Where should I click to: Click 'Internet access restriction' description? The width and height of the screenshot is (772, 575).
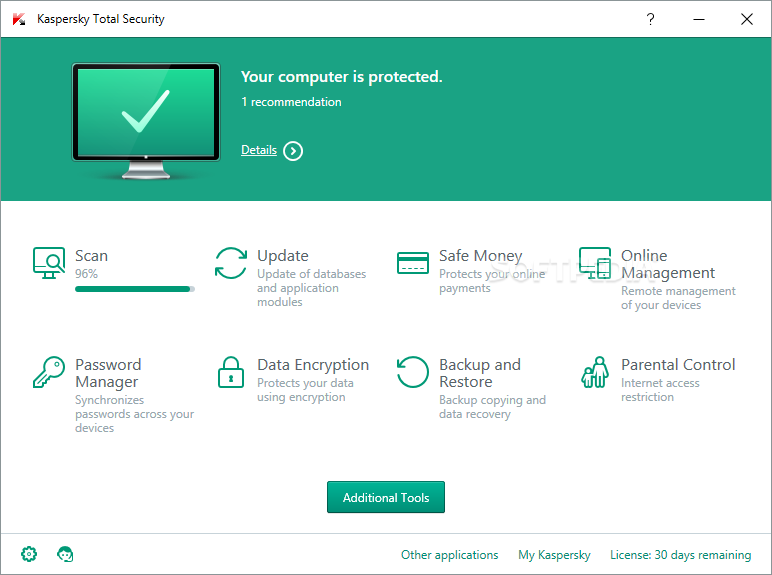660,390
